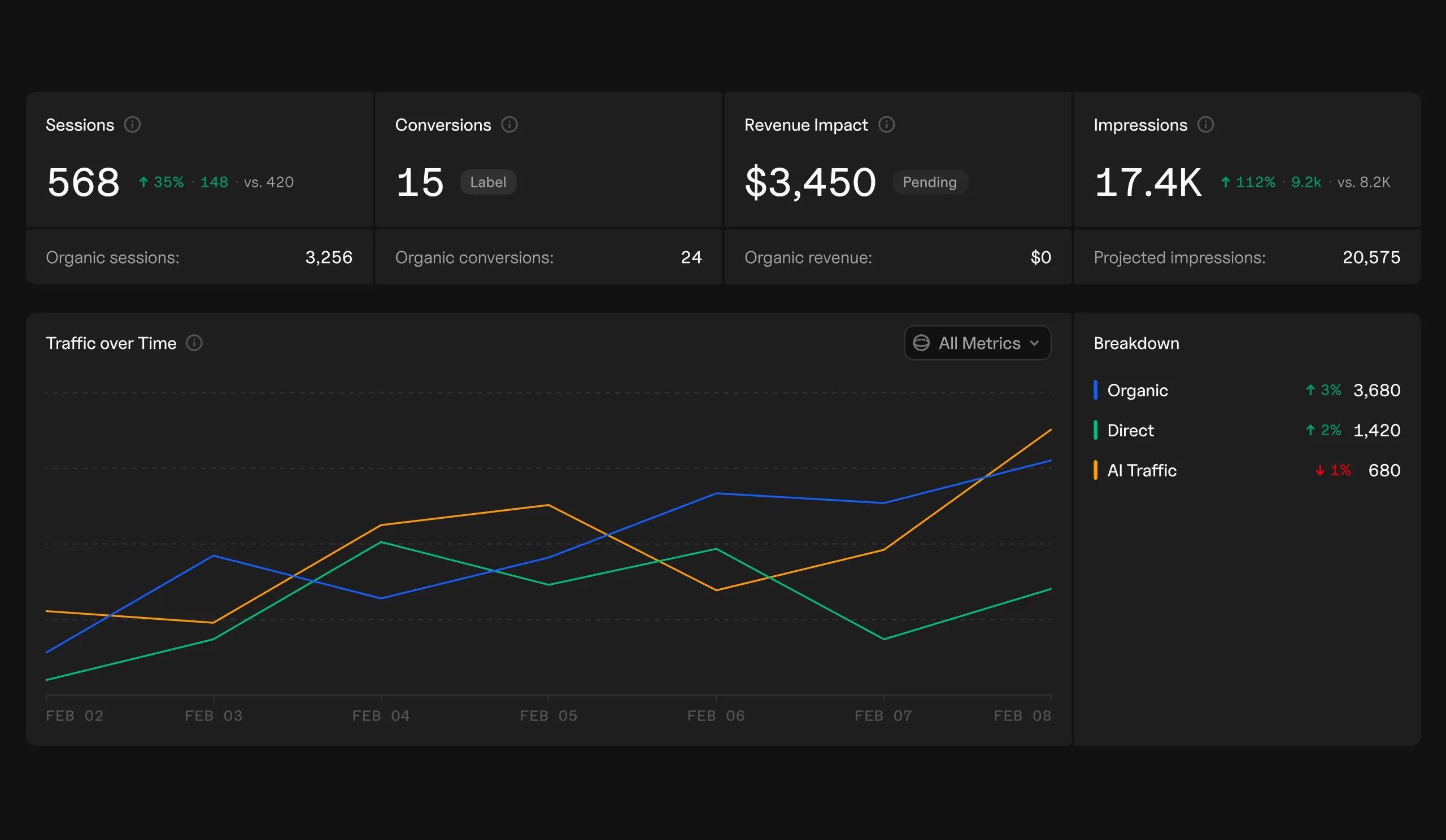Click the Organic conversions 24 value
This screenshot has height=840, width=1446.
point(691,257)
